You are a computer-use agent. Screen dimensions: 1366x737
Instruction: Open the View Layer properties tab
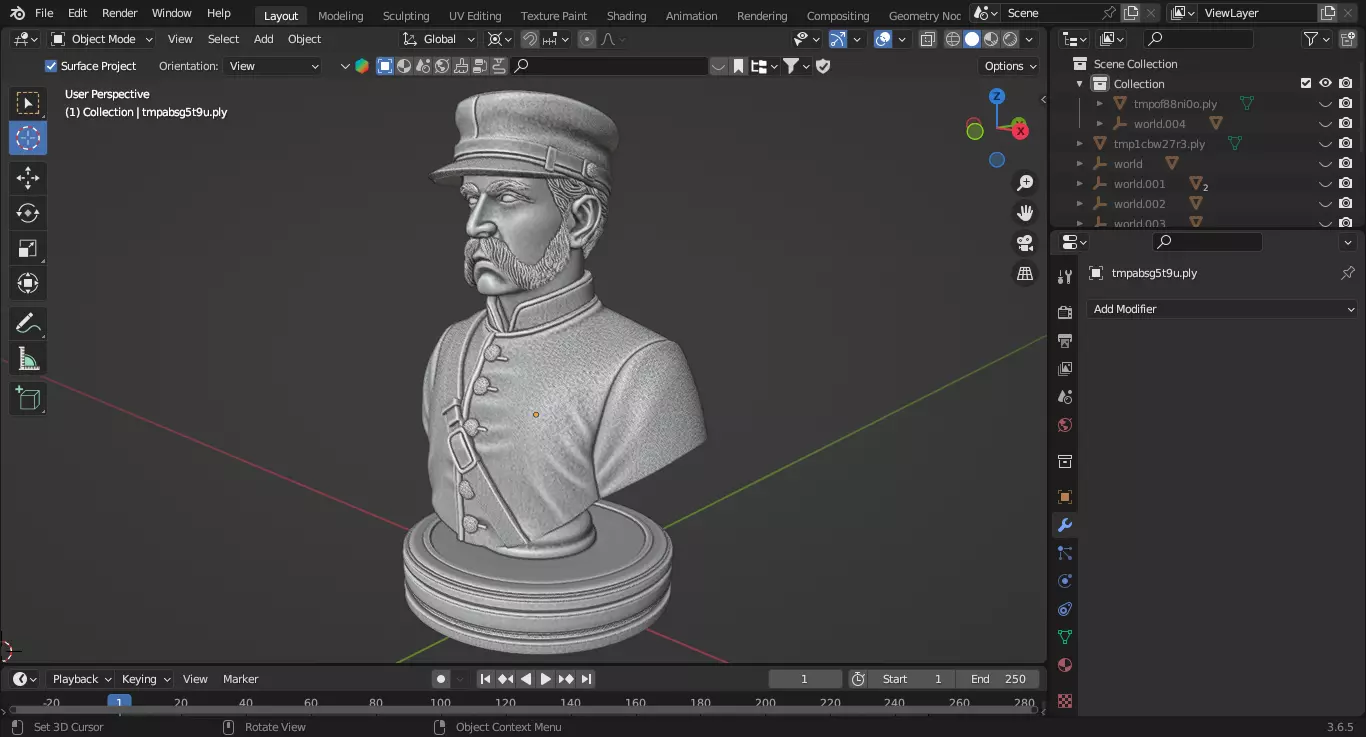point(1065,369)
